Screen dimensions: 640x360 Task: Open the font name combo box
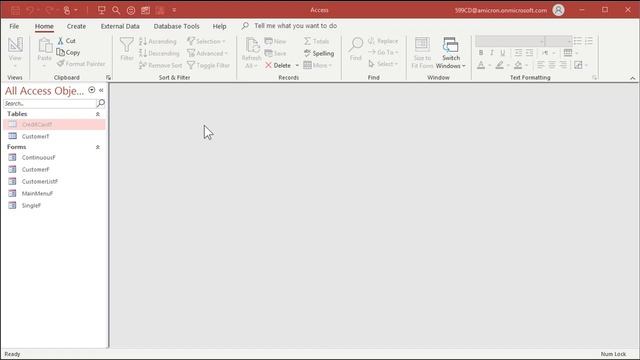point(510,41)
